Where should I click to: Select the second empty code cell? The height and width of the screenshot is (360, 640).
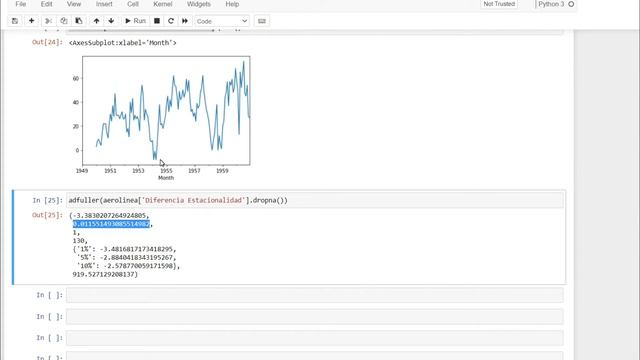pyautogui.click(x=315, y=317)
